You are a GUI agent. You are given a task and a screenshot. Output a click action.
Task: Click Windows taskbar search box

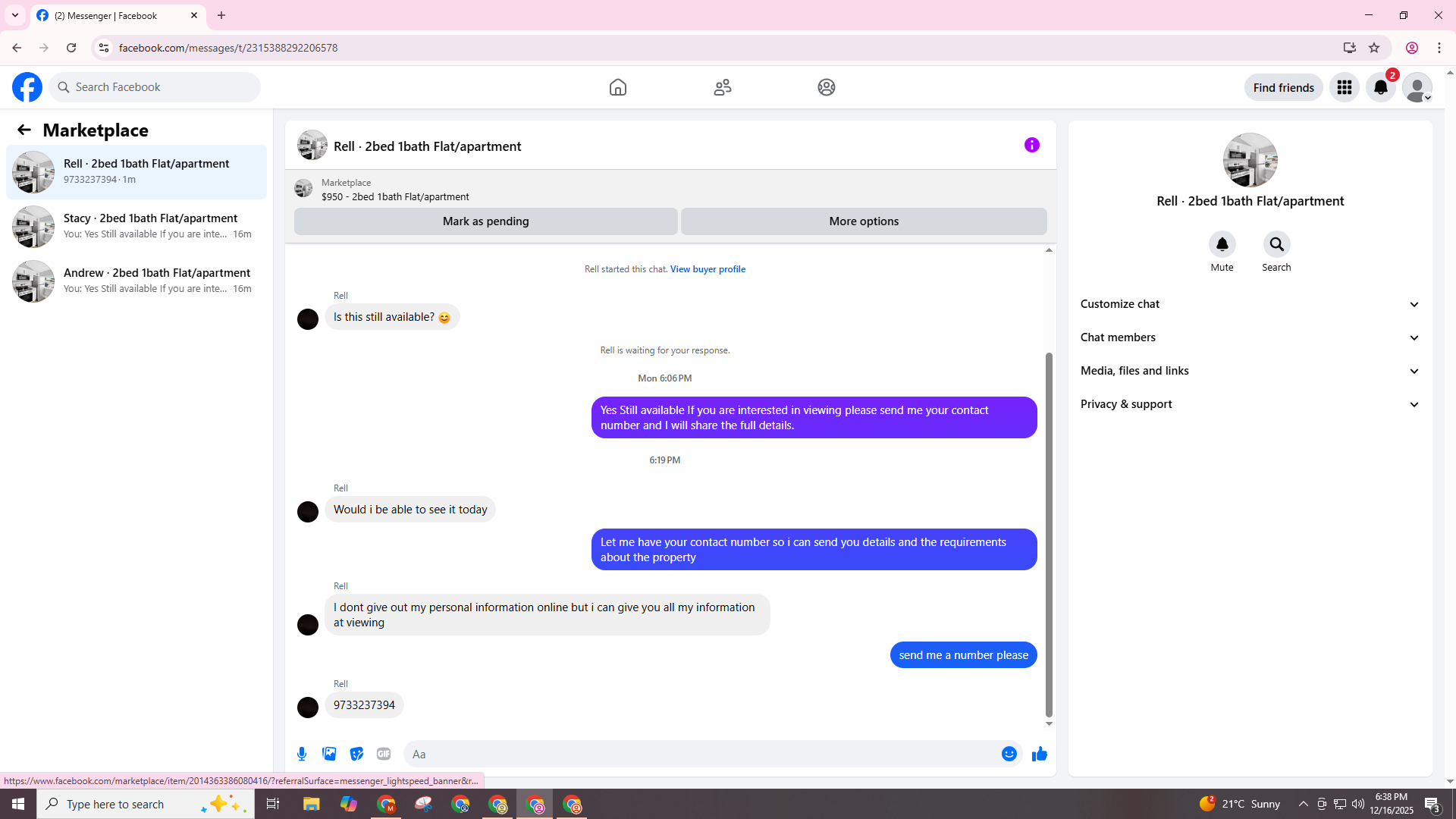pos(146,804)
